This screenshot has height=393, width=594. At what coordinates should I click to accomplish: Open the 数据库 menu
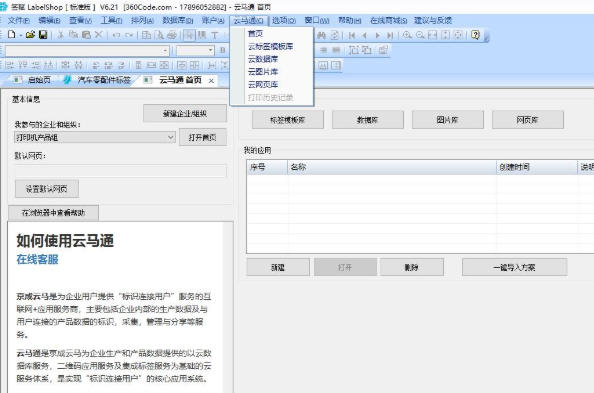(x=178, y=20)
